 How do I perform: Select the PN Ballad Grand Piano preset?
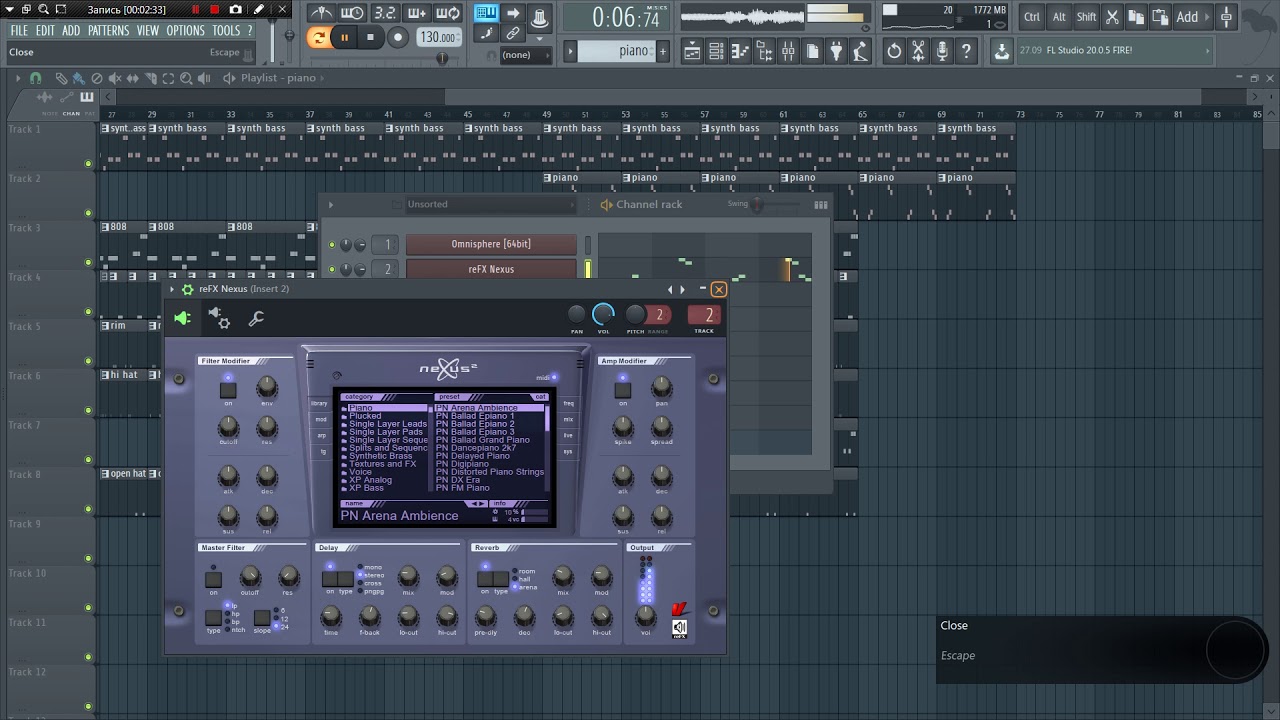click(483, 440)
